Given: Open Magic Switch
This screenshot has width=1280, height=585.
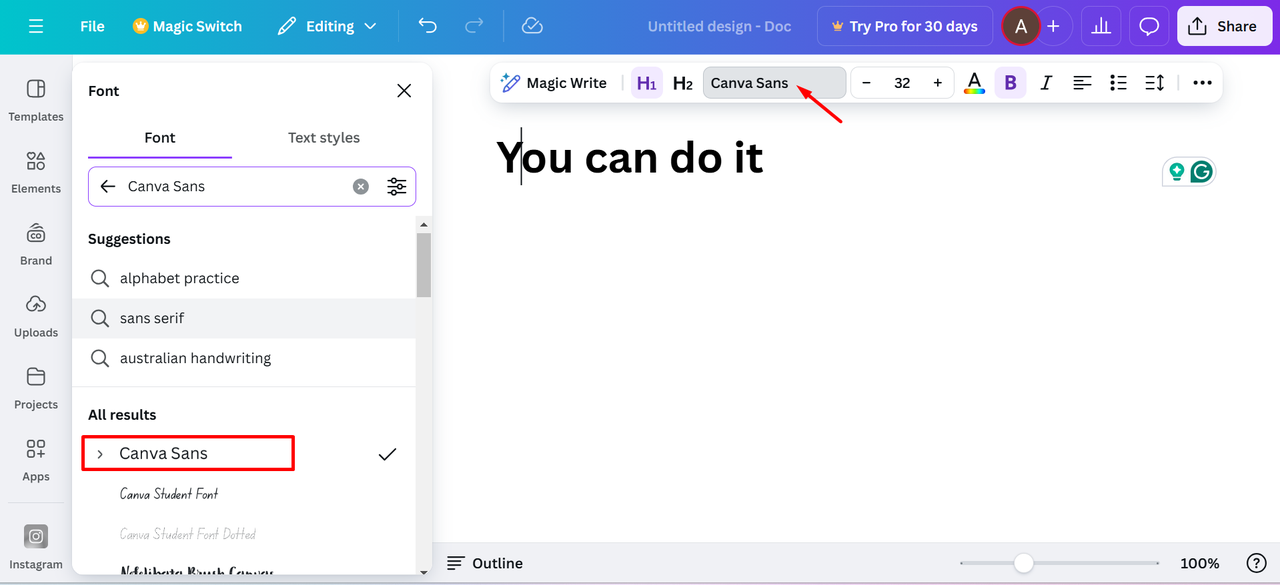Looking at the screenshot, I should click(187, 27).
